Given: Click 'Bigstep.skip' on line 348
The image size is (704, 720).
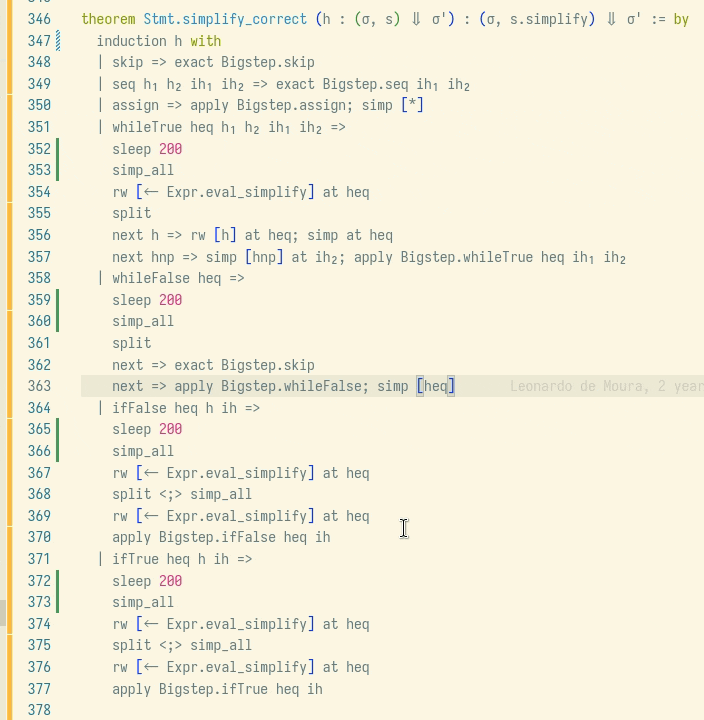Looking at the screenshot, I should point(268,62).
